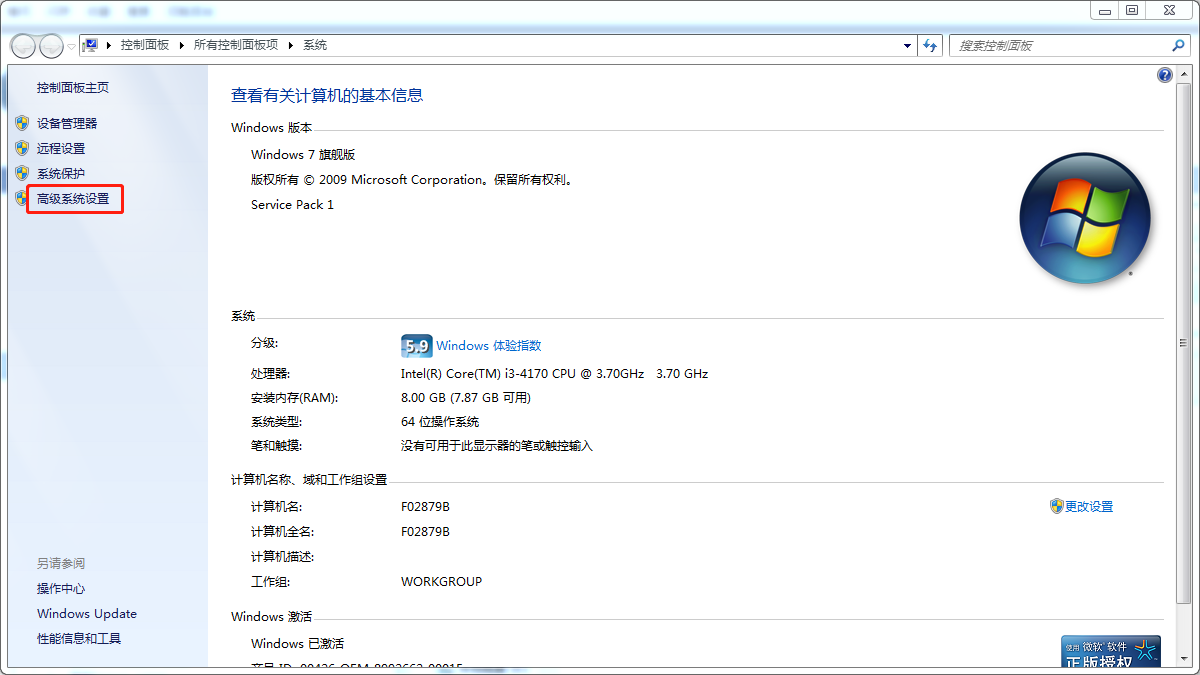Screen dimensions: 1200x675
Task: Click the vertical scrollbar thumb
Action: [x=1183, y=342]
